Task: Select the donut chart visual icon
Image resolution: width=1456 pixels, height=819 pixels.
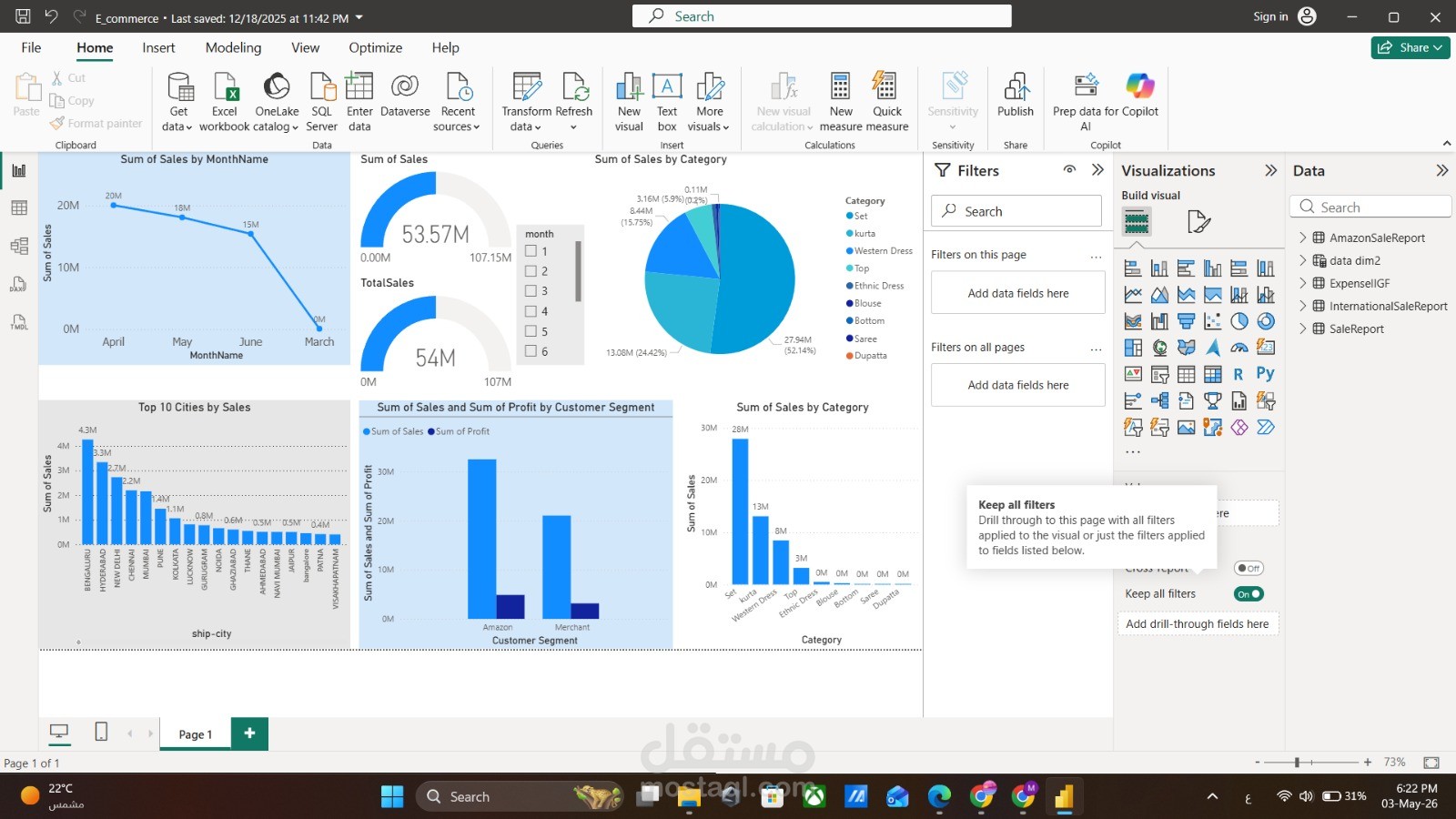Action: 1266,321
